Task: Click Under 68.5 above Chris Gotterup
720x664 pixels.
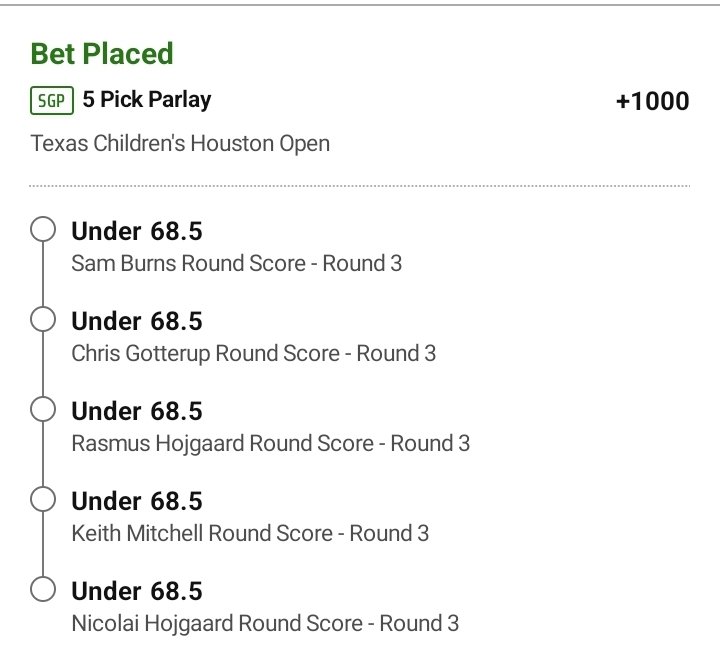Action: [x=137, y=321]
